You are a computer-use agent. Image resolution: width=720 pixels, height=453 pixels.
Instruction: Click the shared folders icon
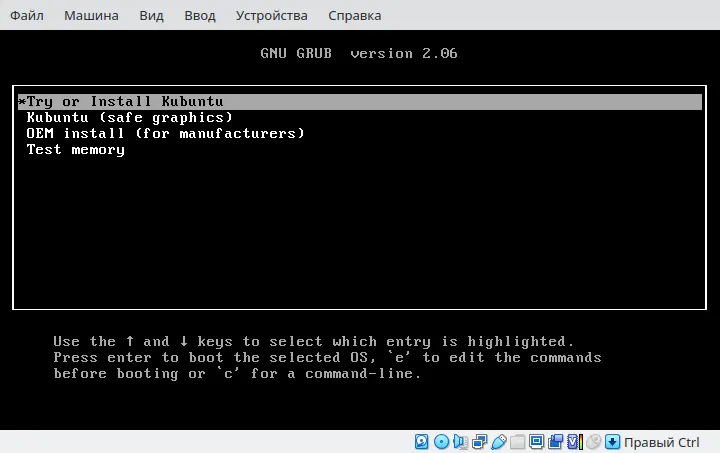(518, 442)
